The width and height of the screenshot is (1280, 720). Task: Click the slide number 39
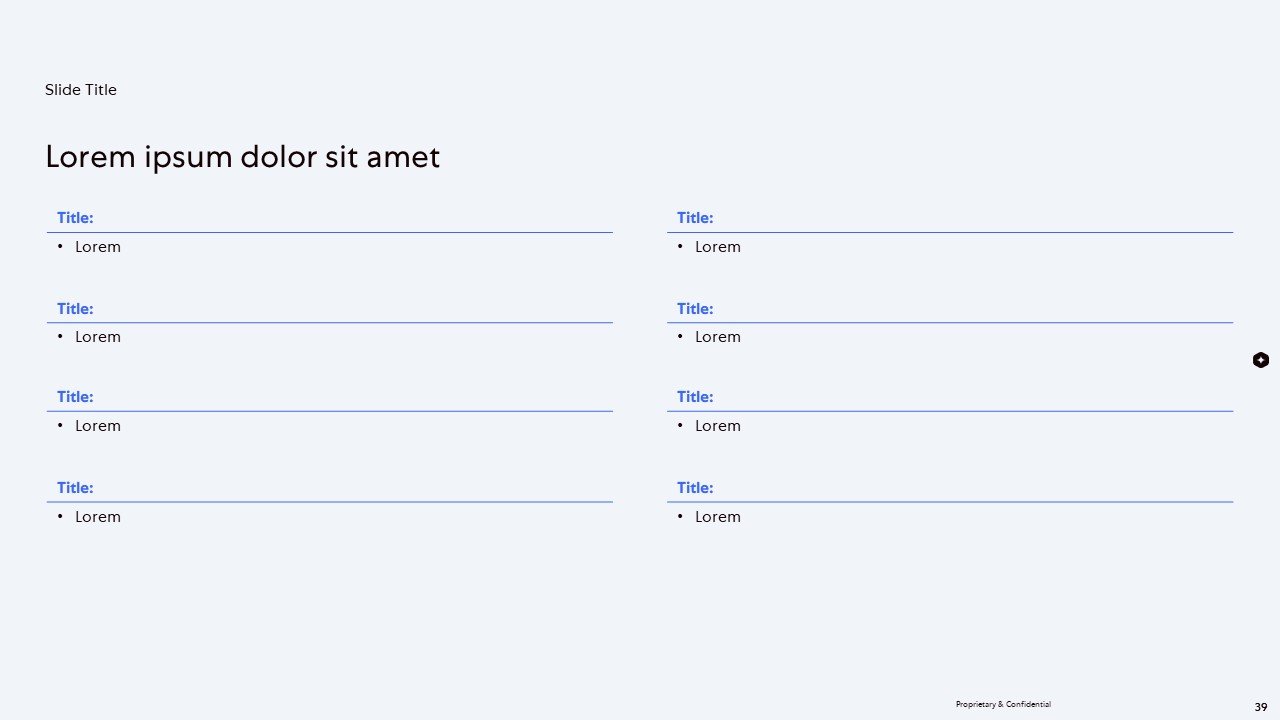point(1261,707)
